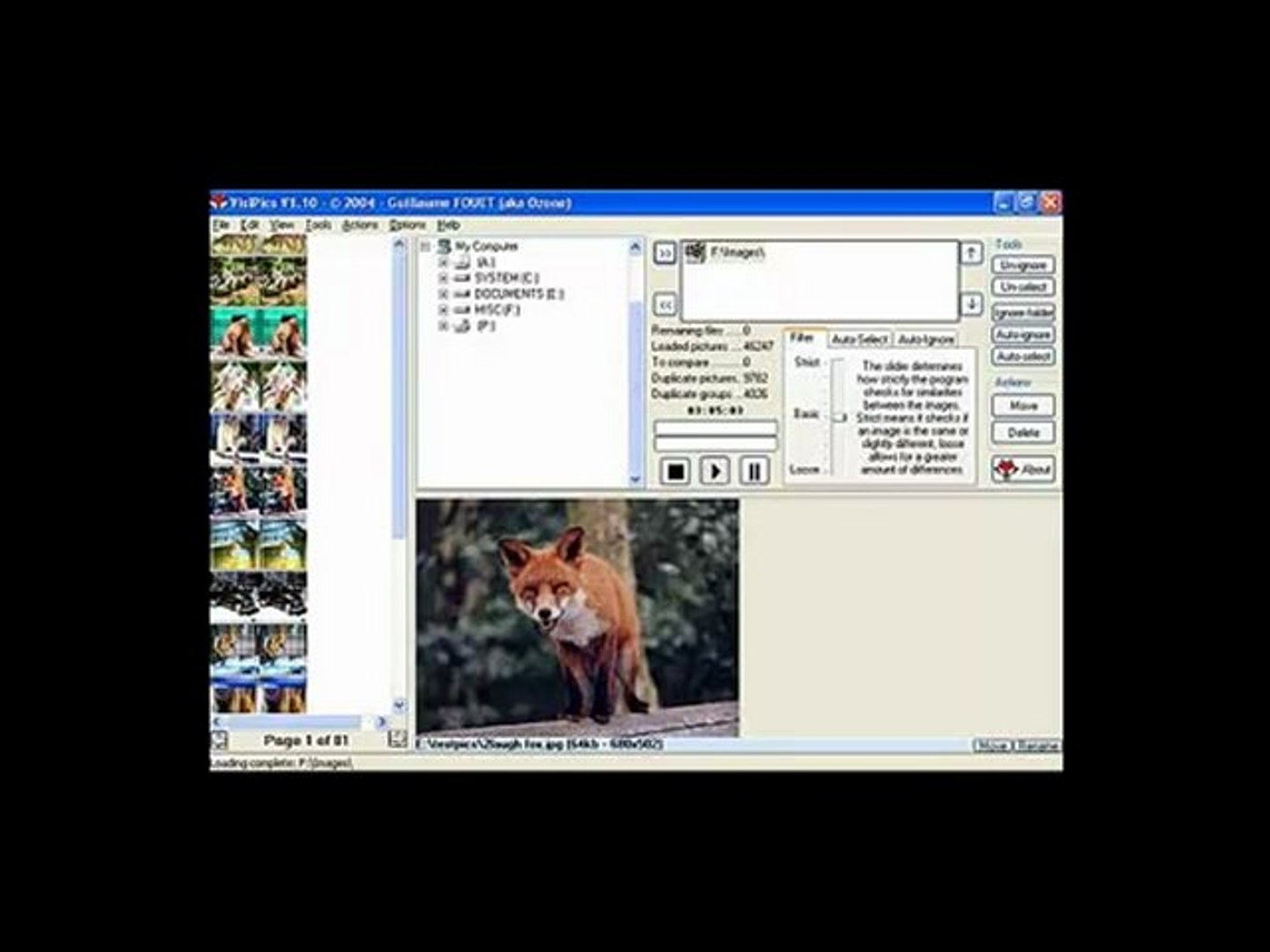The width and height of the screenshot is (1270, 952).
Task: Open the Options menu
Action: tap(407, 226)
